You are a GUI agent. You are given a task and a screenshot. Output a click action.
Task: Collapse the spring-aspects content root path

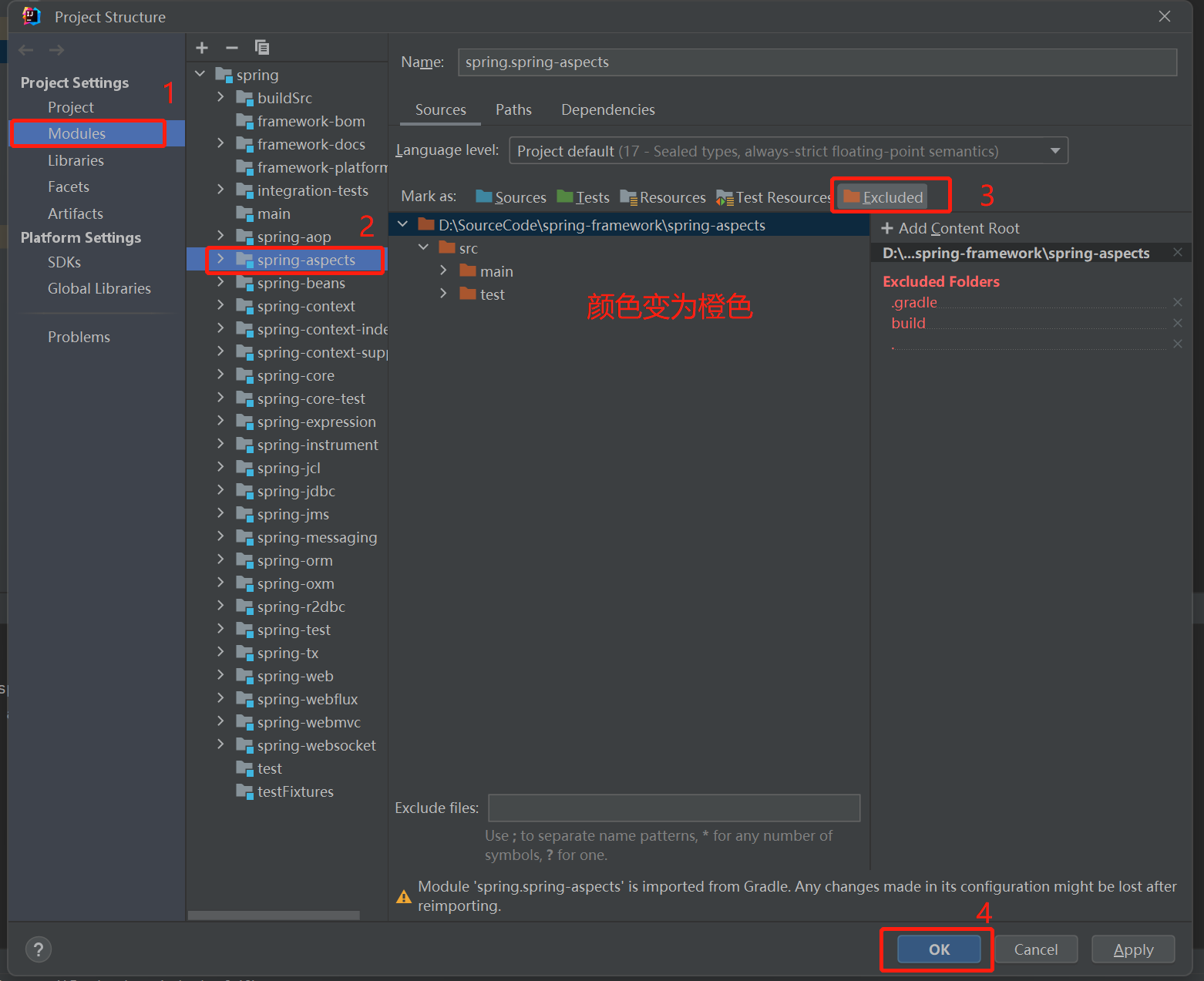pyautogui.click(x=403, y=224)
